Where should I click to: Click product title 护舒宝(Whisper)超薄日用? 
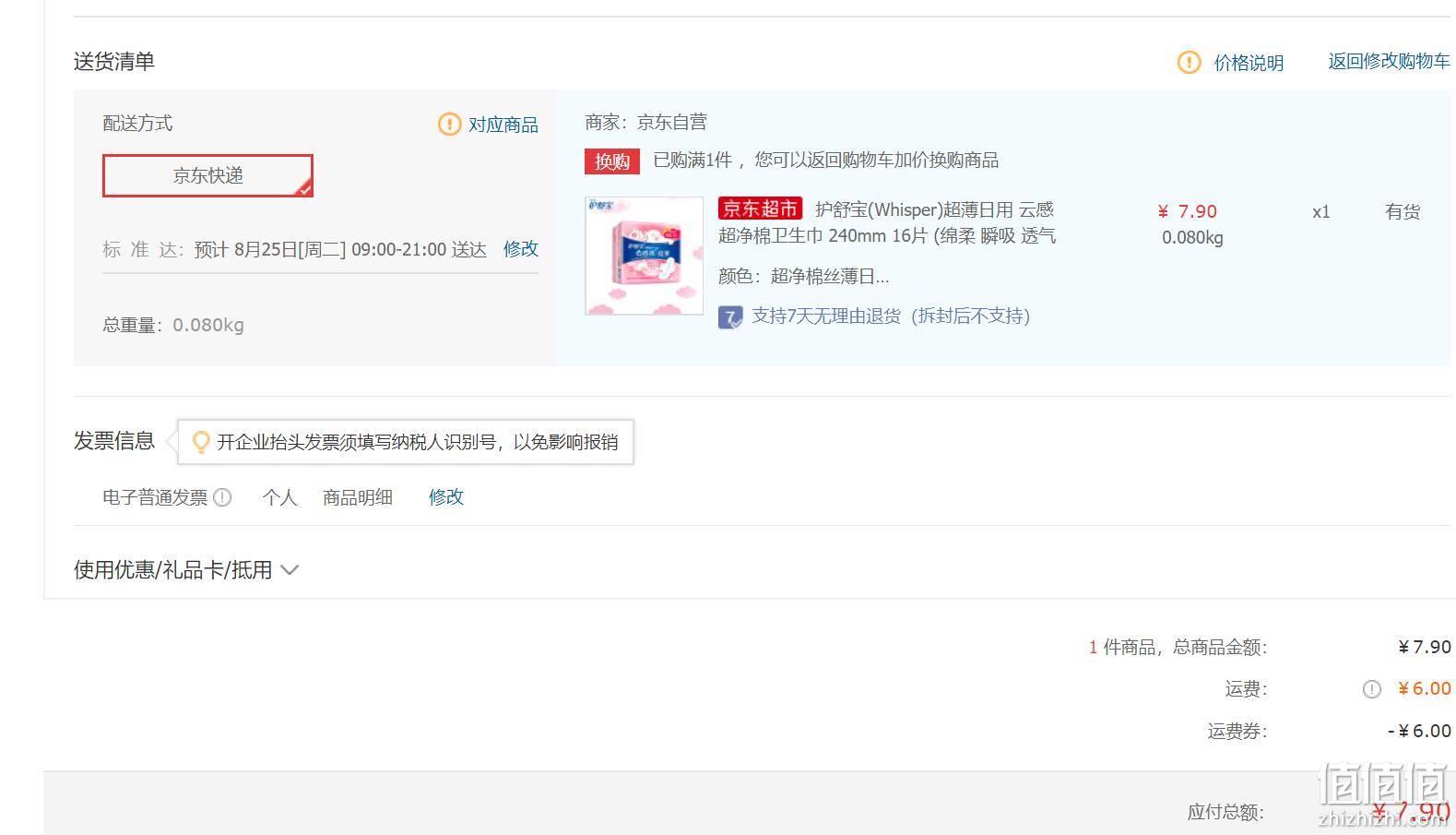[887, 222]
